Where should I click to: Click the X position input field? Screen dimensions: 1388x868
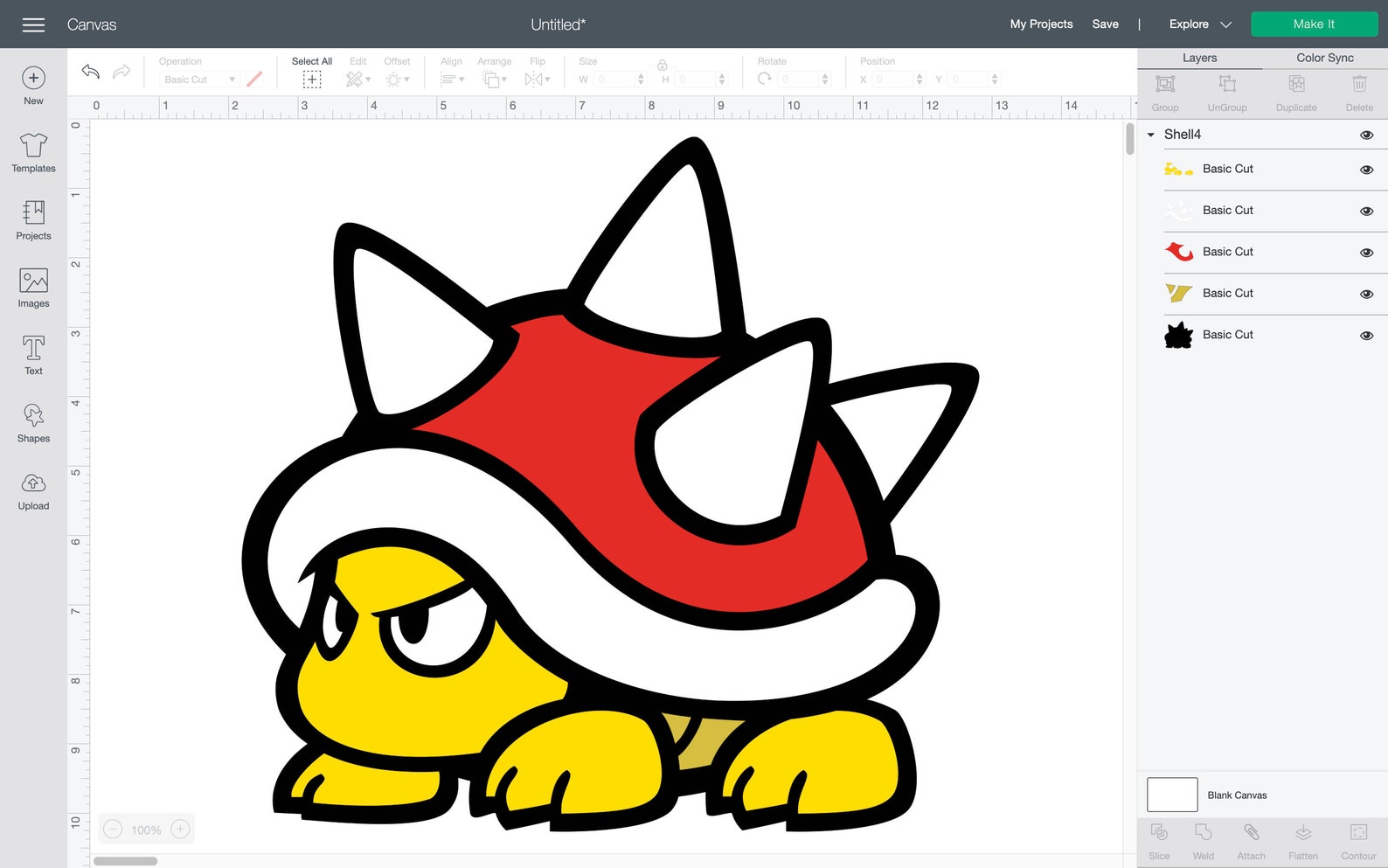coord(892,80)
